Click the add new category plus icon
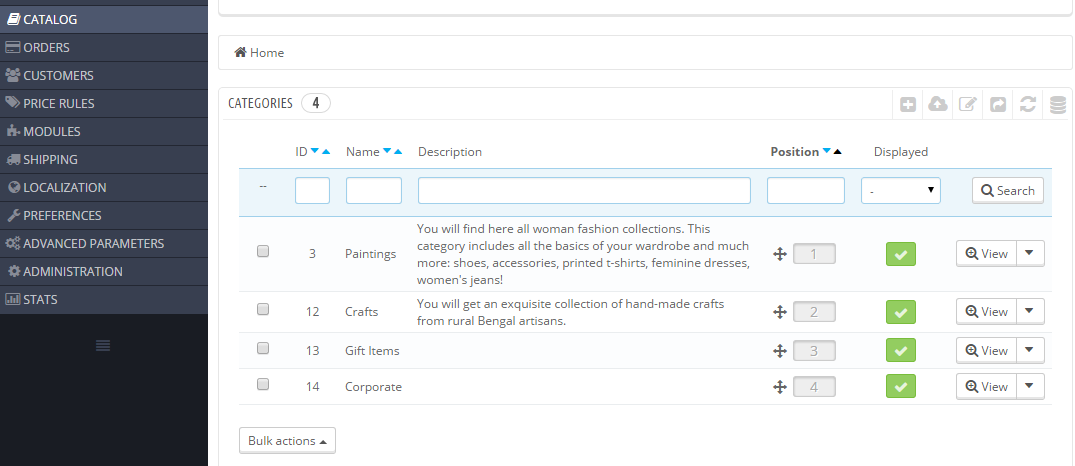Screen dimensions: 1075x466 tap(908, 104)
